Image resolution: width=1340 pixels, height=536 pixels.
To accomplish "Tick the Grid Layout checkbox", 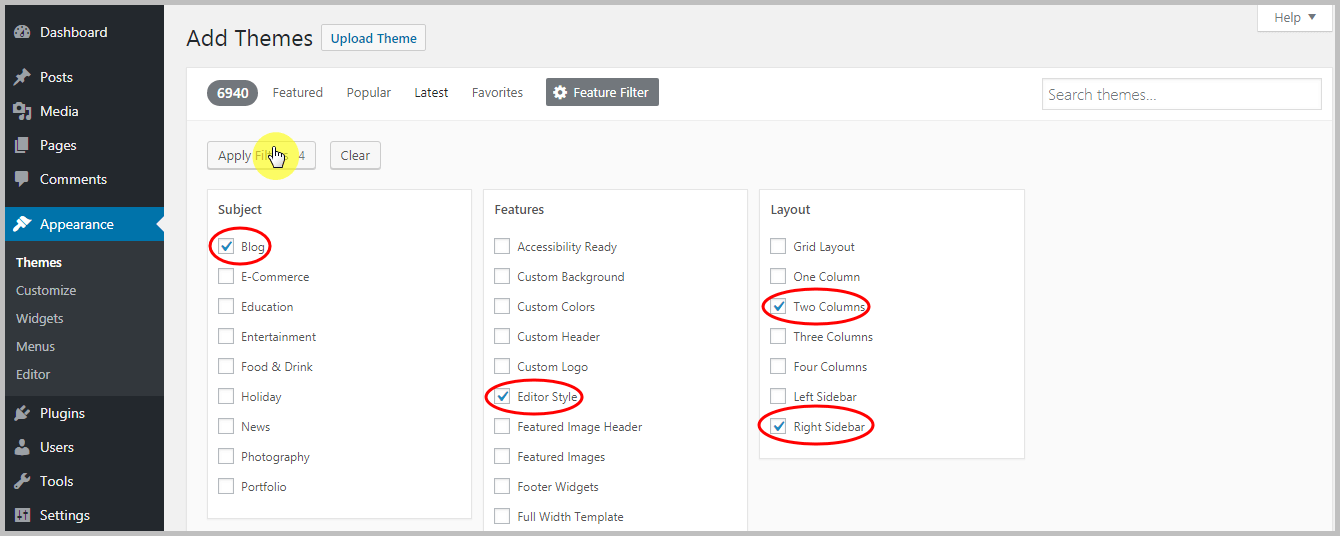I will [x=778, y=247].
